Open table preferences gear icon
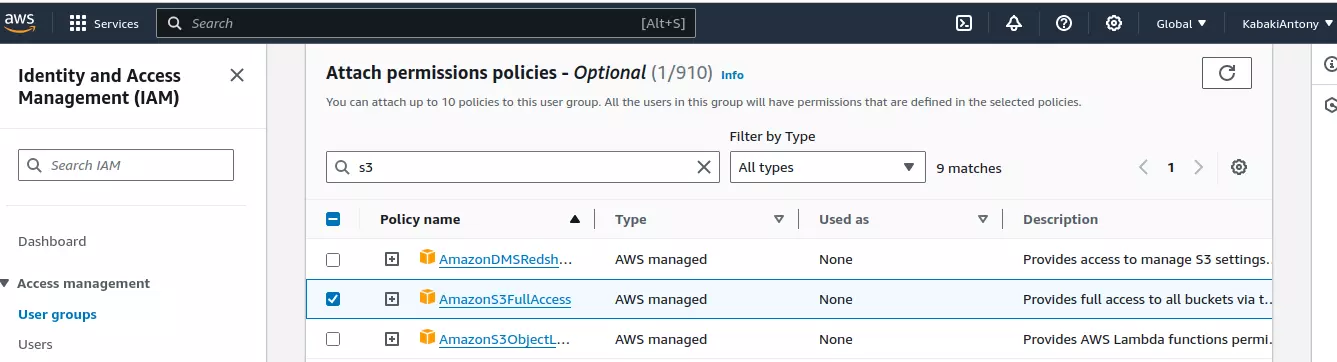Image resolution: width=1337 pixels, height=362 pixels. 1239,167
